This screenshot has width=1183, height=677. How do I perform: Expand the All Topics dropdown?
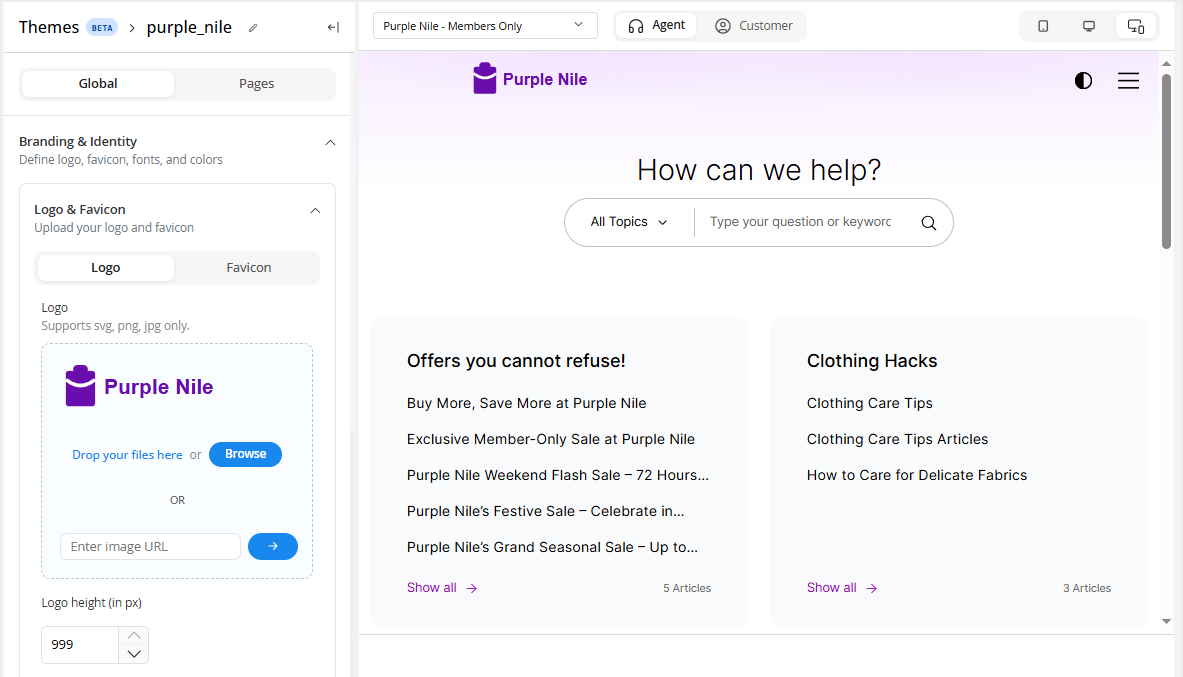[x=629, y=222]
